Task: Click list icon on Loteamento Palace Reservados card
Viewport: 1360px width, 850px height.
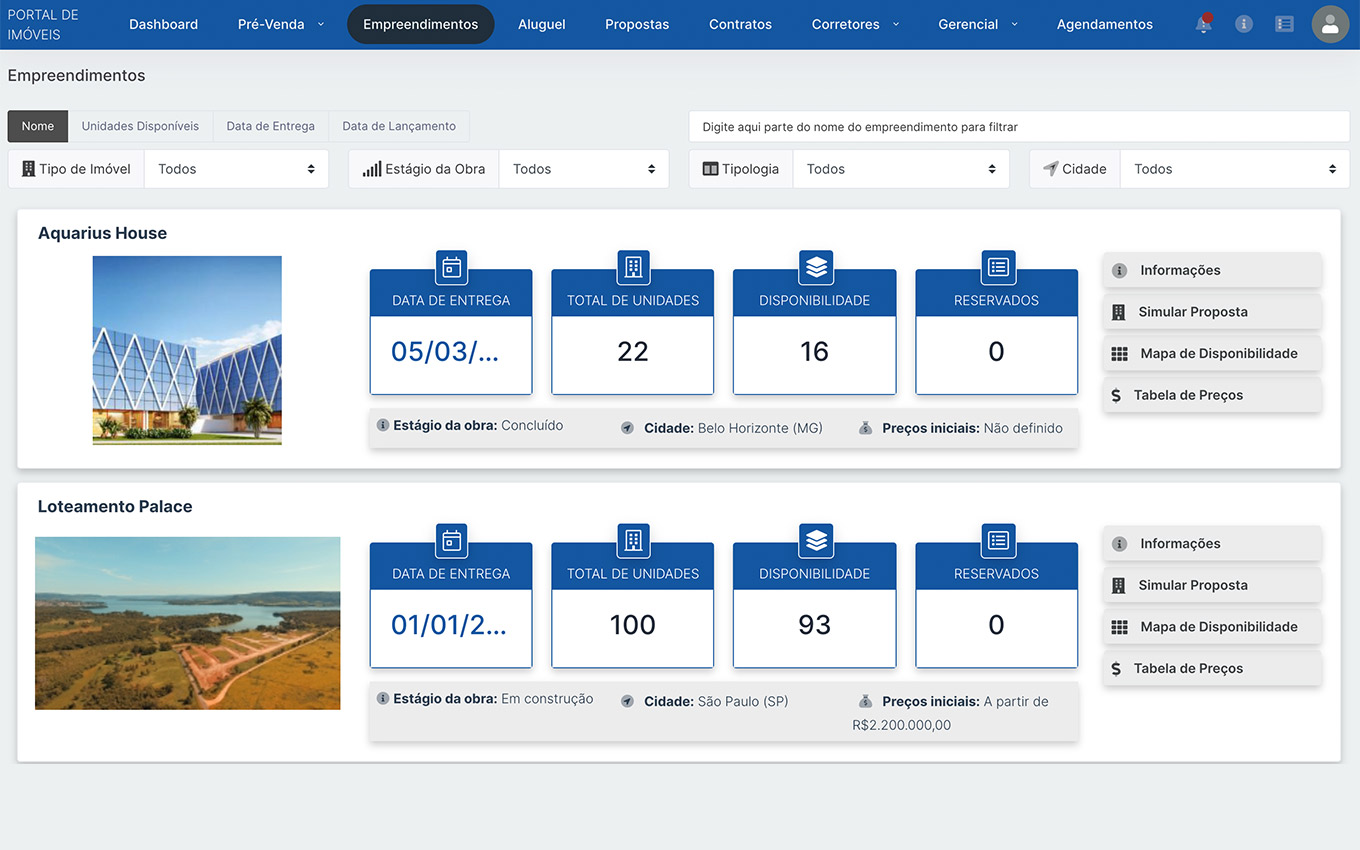Action: pos(997,541)
